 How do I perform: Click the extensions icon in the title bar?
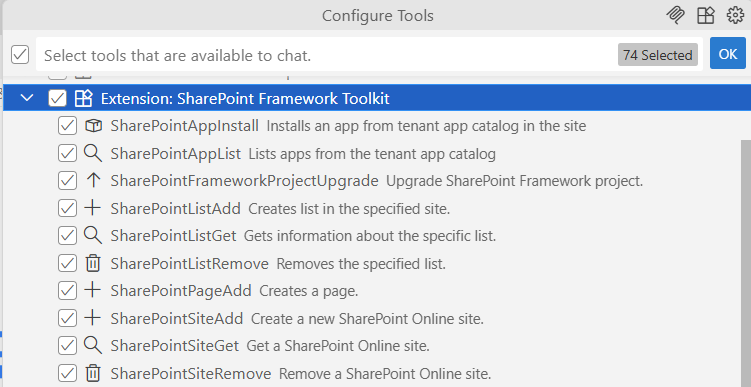pos(706,15)
